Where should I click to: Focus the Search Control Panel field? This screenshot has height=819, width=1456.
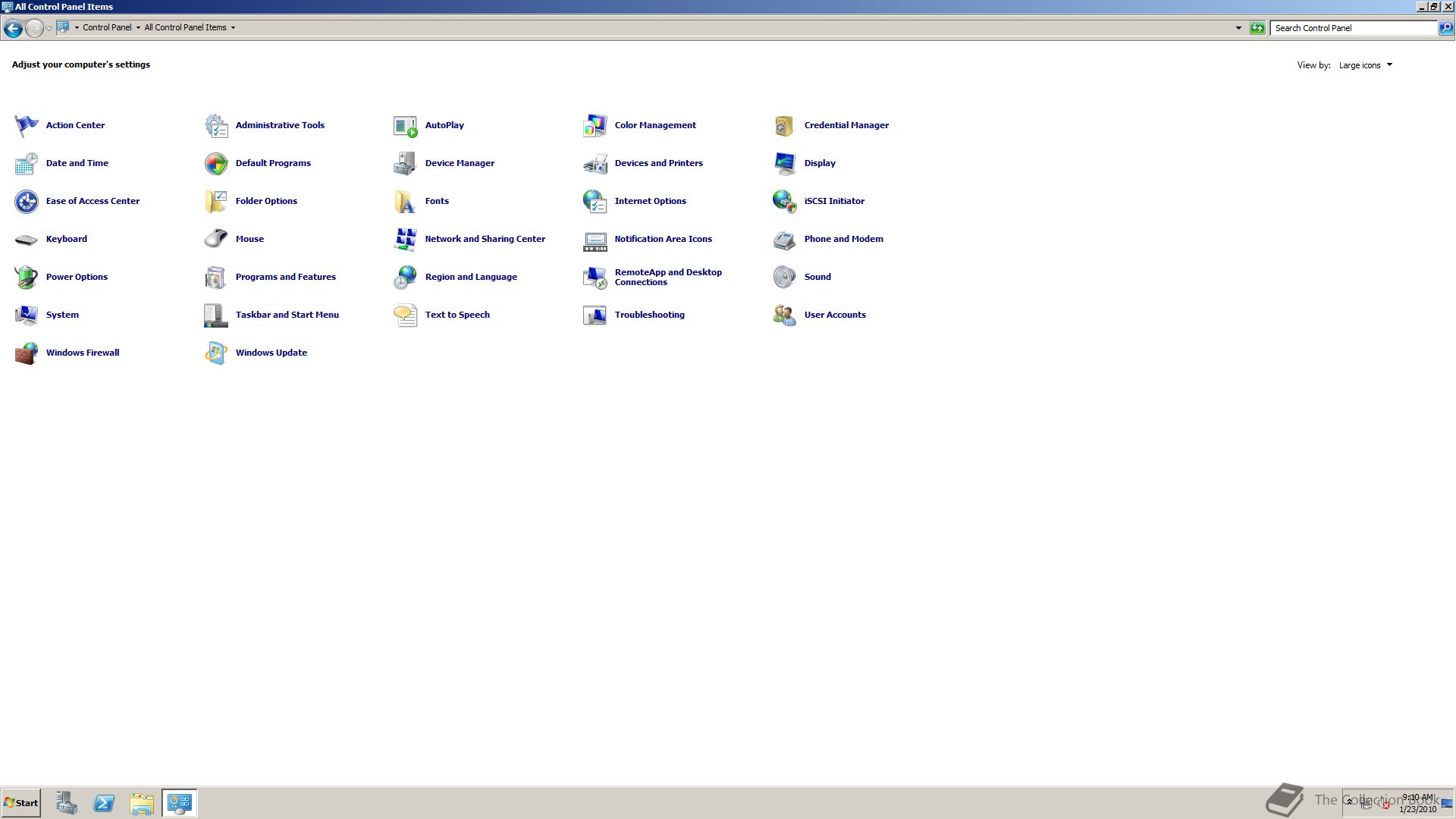[1354, 28]
